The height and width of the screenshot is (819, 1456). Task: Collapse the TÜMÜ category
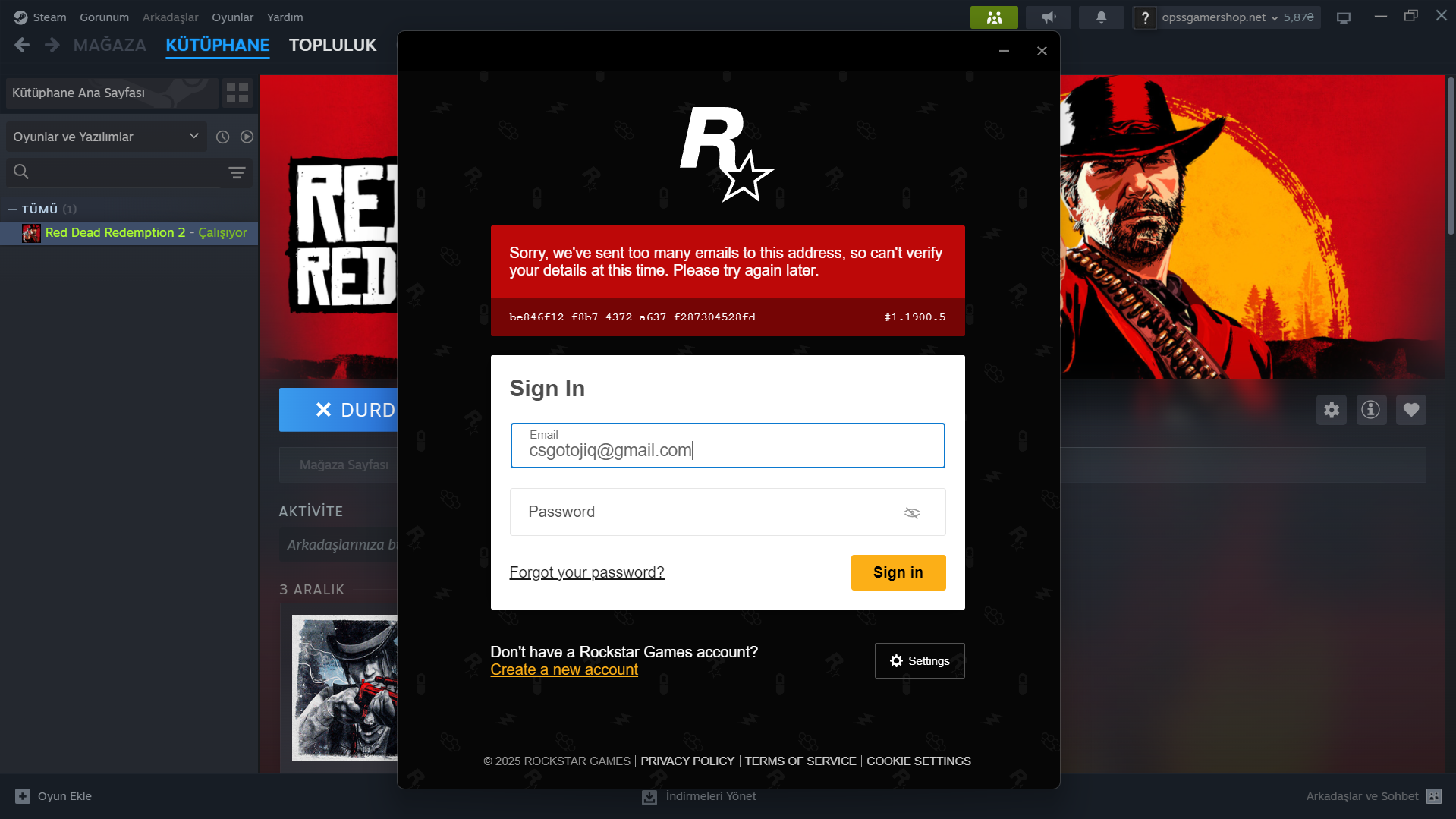point(12,209)
